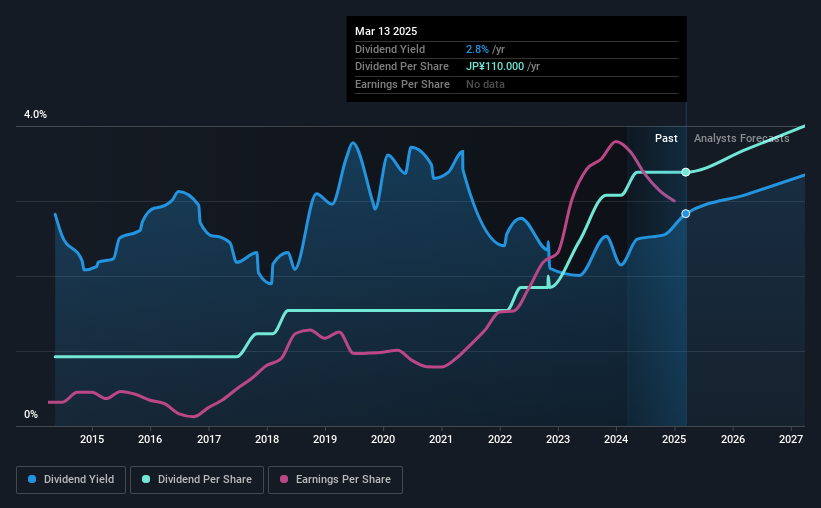The image size is (821, 508).
Task: Click the 2025 x-axis label
Action: click(x=674, y=439)
